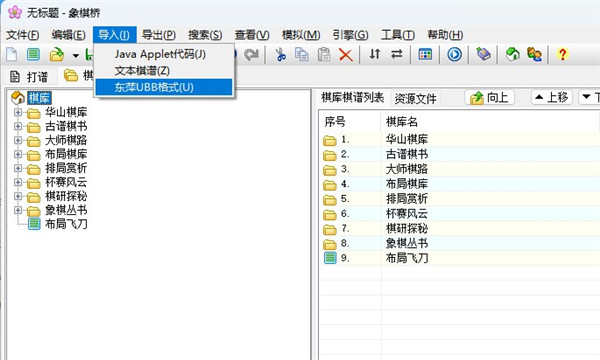Expand the 古谱棋书 tree node
This screenshot has height=360, width=600.
(x=18, y=126)
